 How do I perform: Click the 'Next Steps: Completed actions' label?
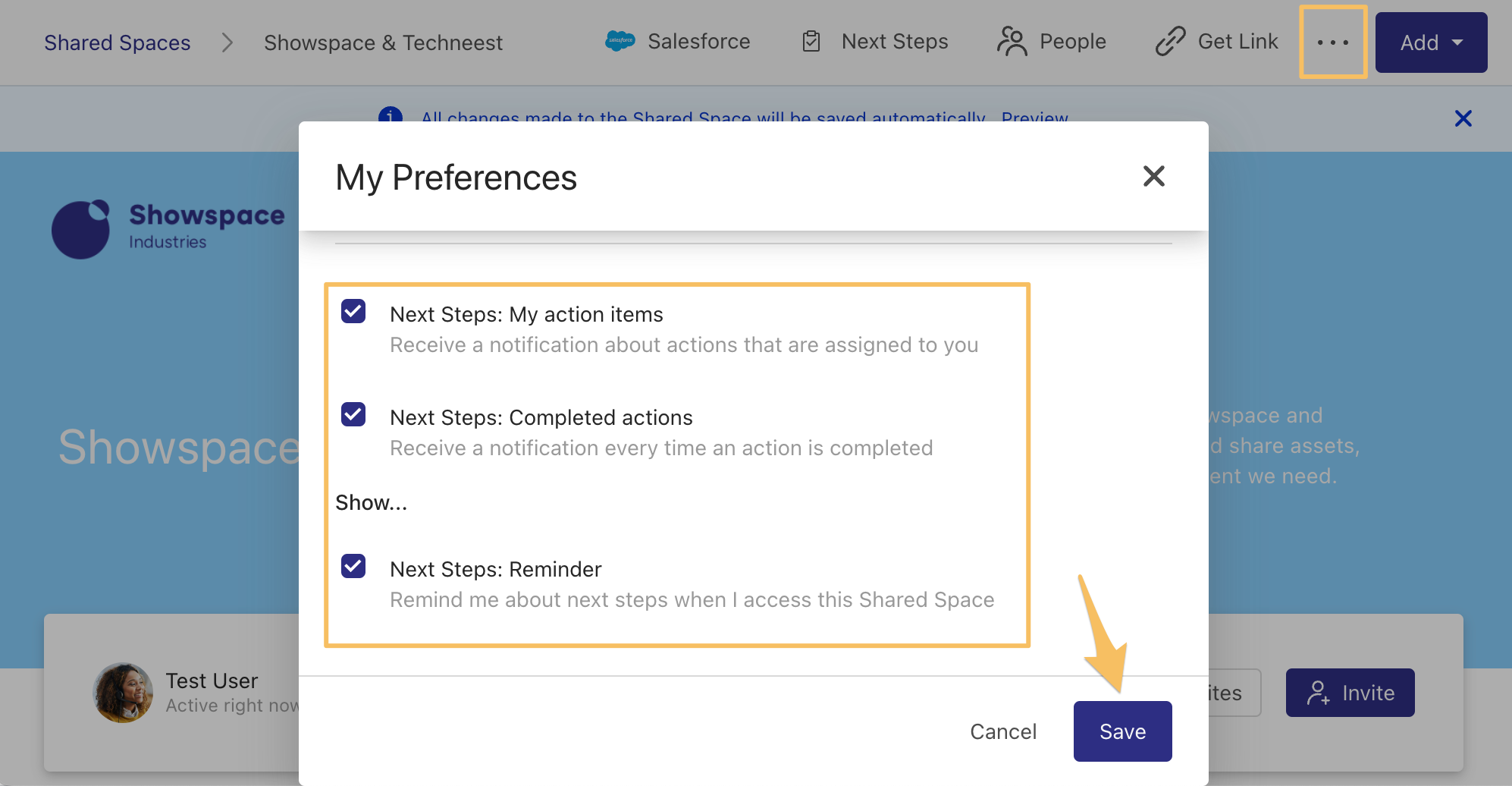[x=541, y=417]
